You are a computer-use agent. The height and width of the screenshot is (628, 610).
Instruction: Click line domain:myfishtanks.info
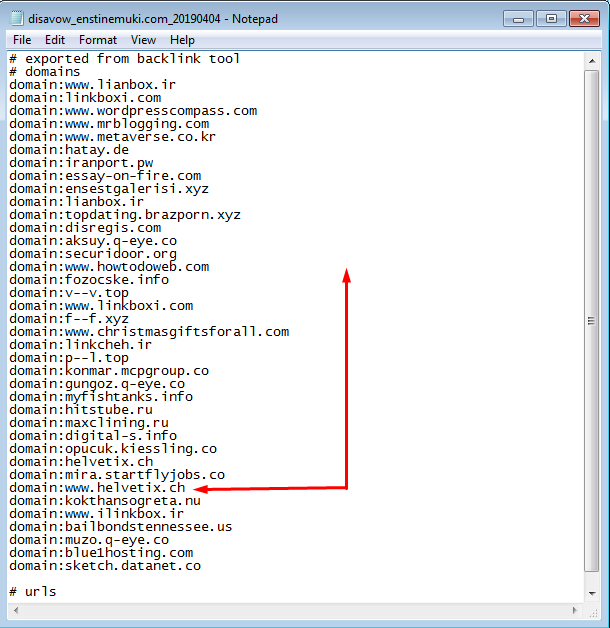click(x=101, y=397)
